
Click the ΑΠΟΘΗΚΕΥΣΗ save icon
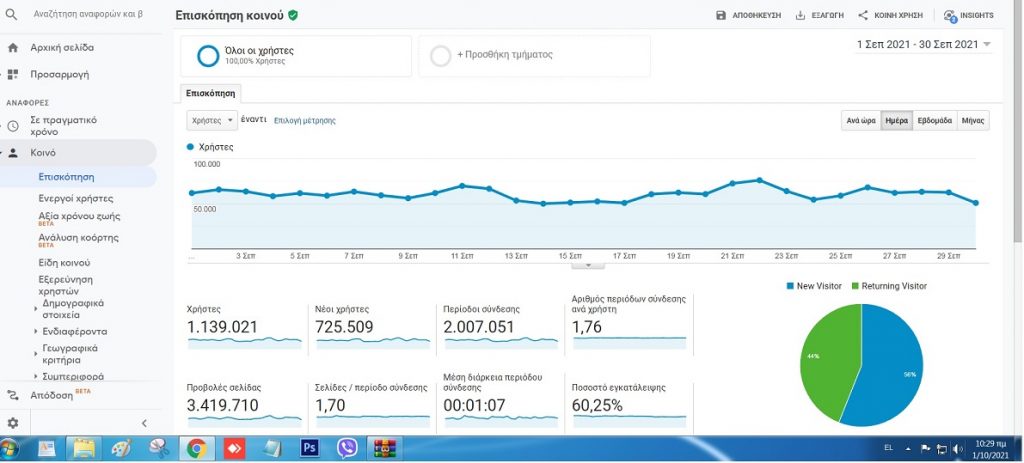[x=721, y=16]
